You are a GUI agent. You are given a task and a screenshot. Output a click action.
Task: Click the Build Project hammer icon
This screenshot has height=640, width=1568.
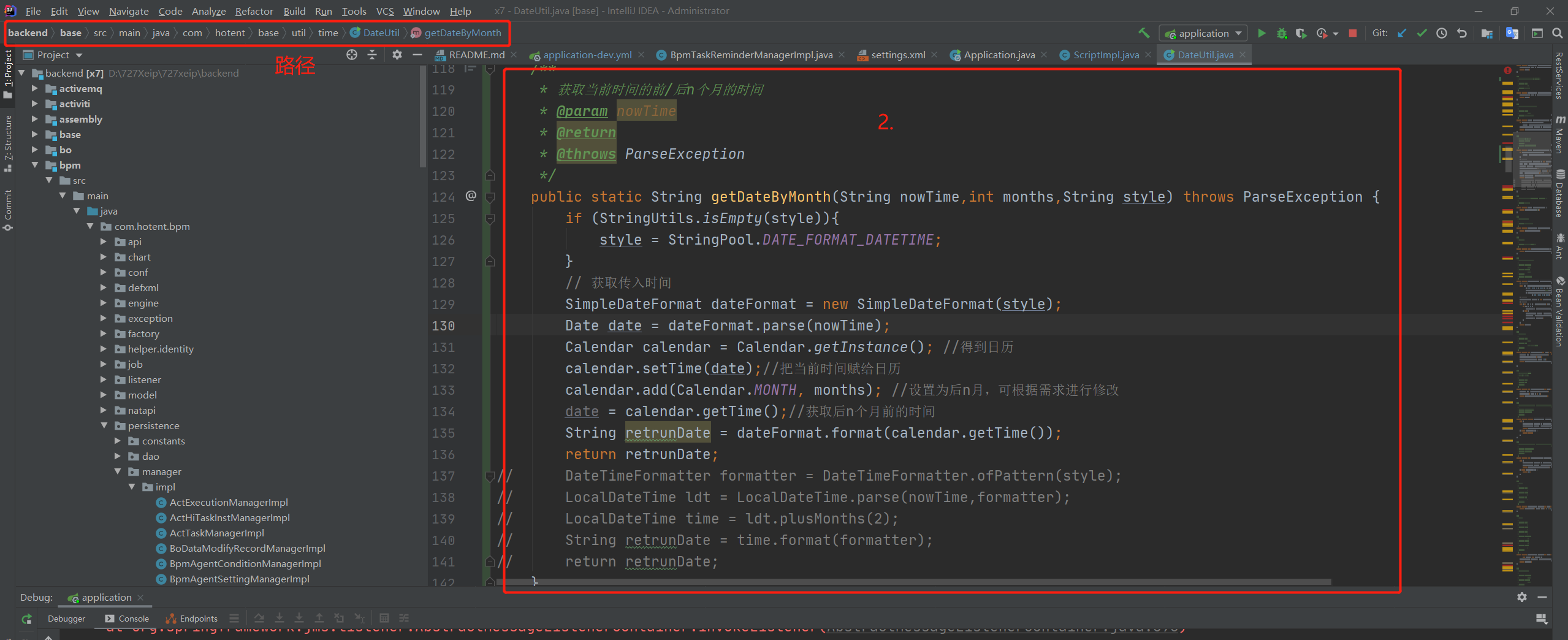pyautogui.click(x=1144, y=33)
